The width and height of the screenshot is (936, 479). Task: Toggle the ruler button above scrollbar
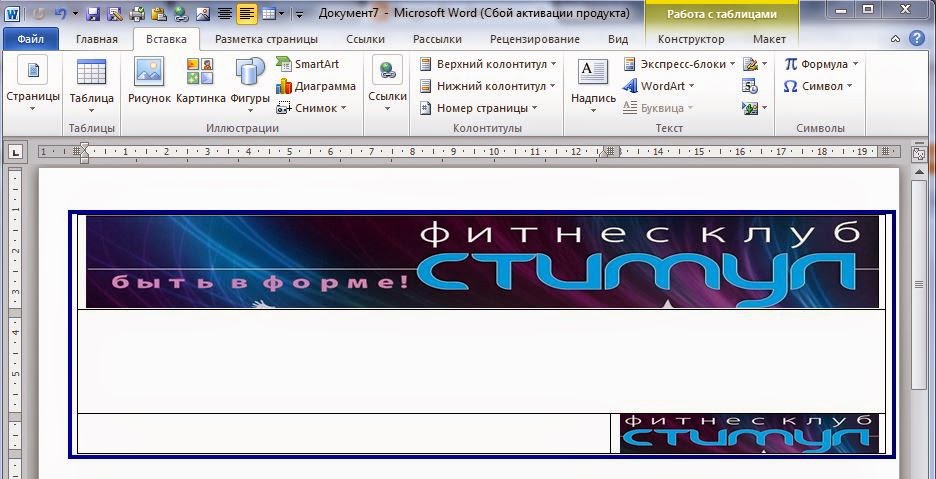[x=919, y=153]
